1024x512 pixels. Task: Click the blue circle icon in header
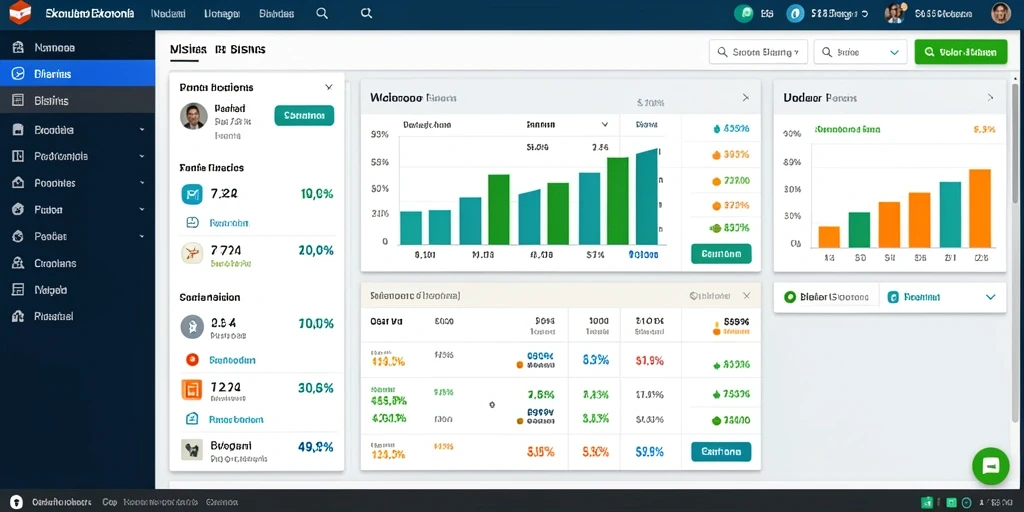795,13
